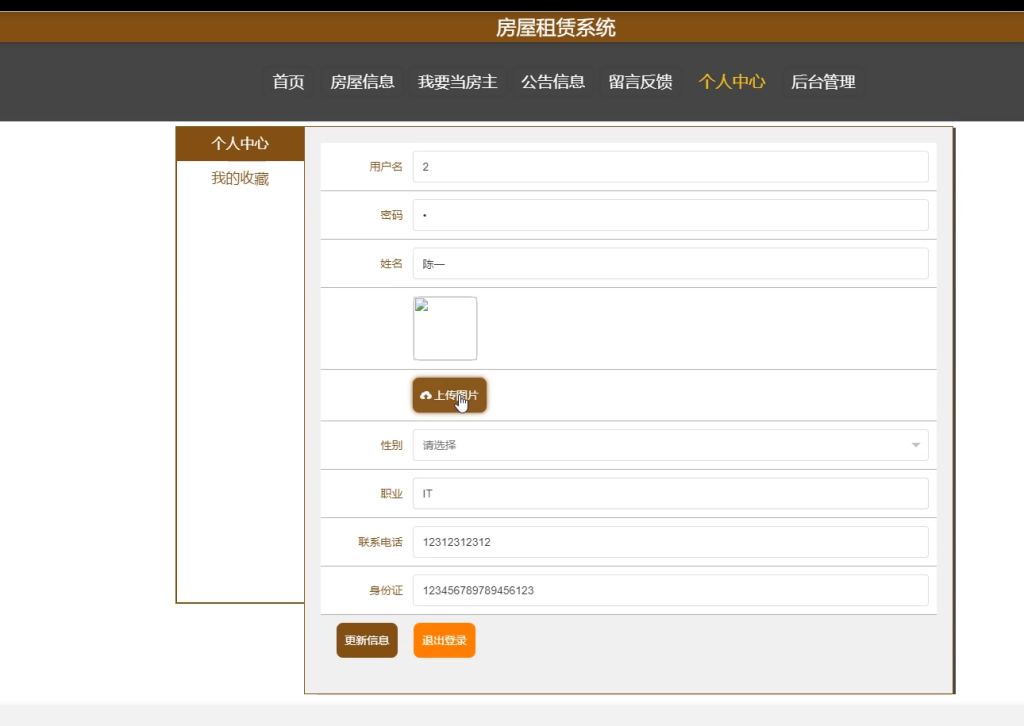Open 我的收藏 in the sidebar

(x=238, y=178)
